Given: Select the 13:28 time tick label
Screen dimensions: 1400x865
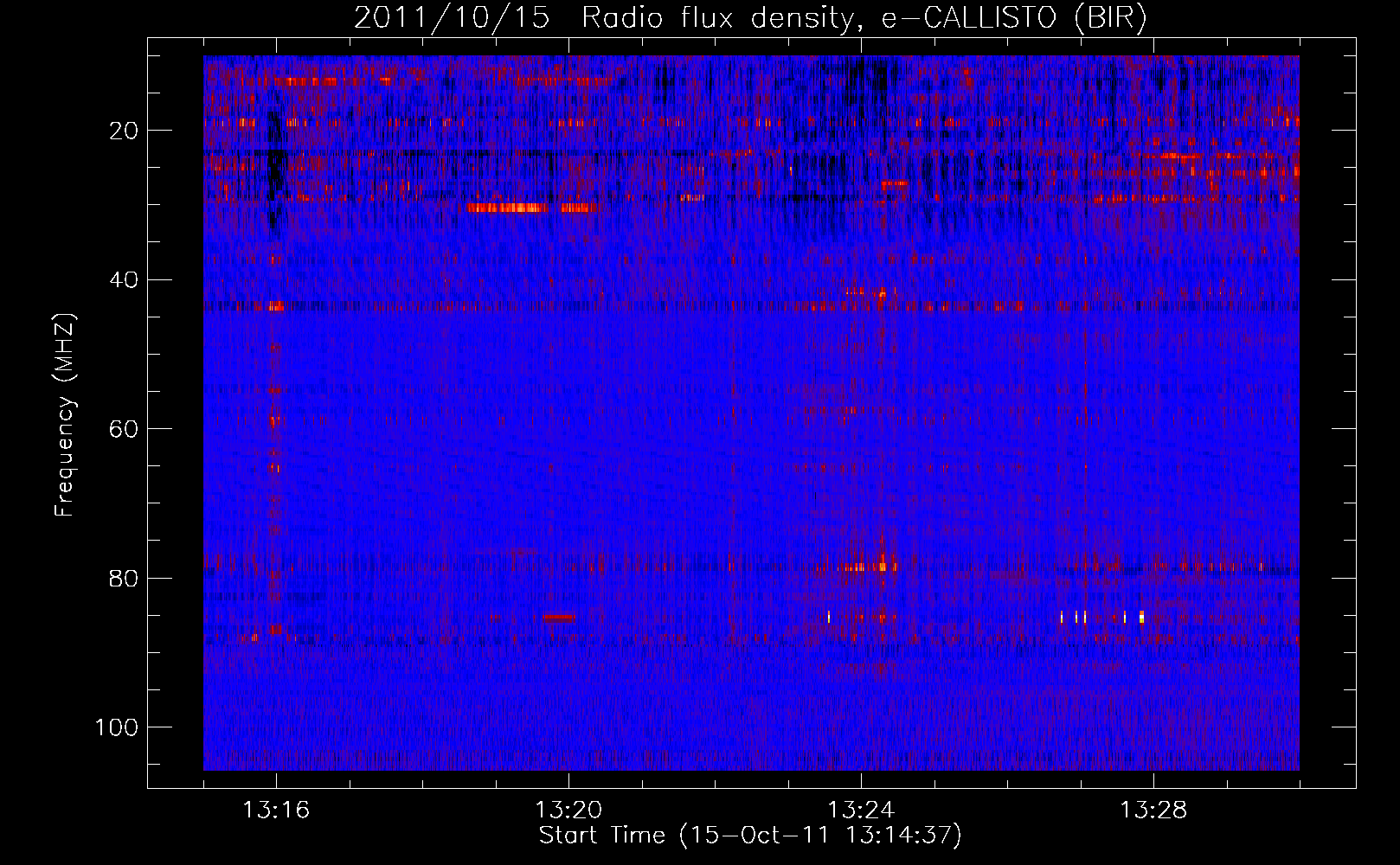Looking at the screenshot, I should point(1153,811).
